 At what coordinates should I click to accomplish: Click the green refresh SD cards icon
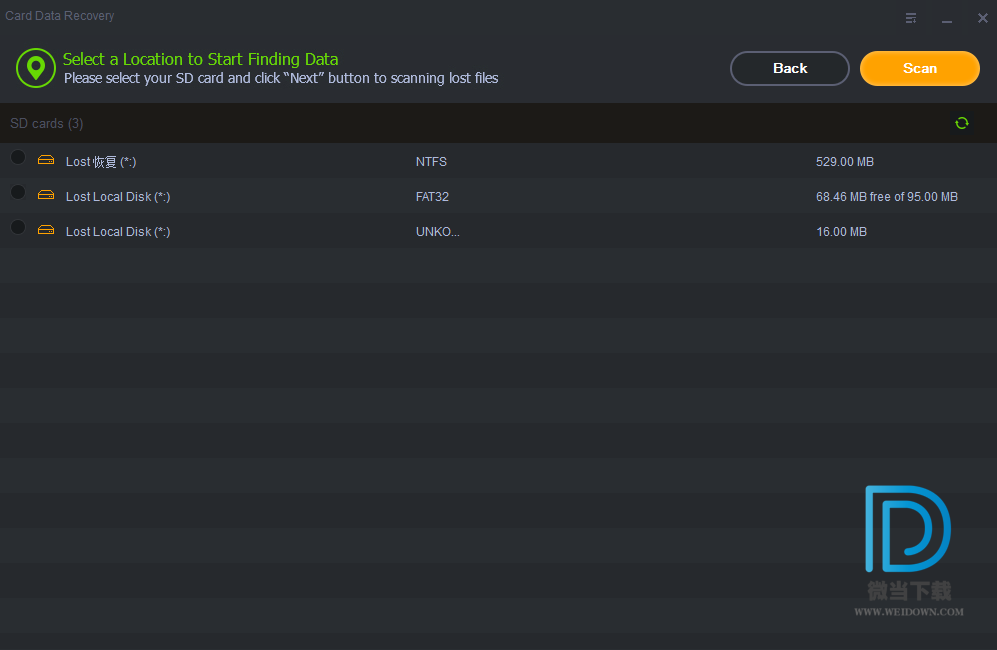962,123
